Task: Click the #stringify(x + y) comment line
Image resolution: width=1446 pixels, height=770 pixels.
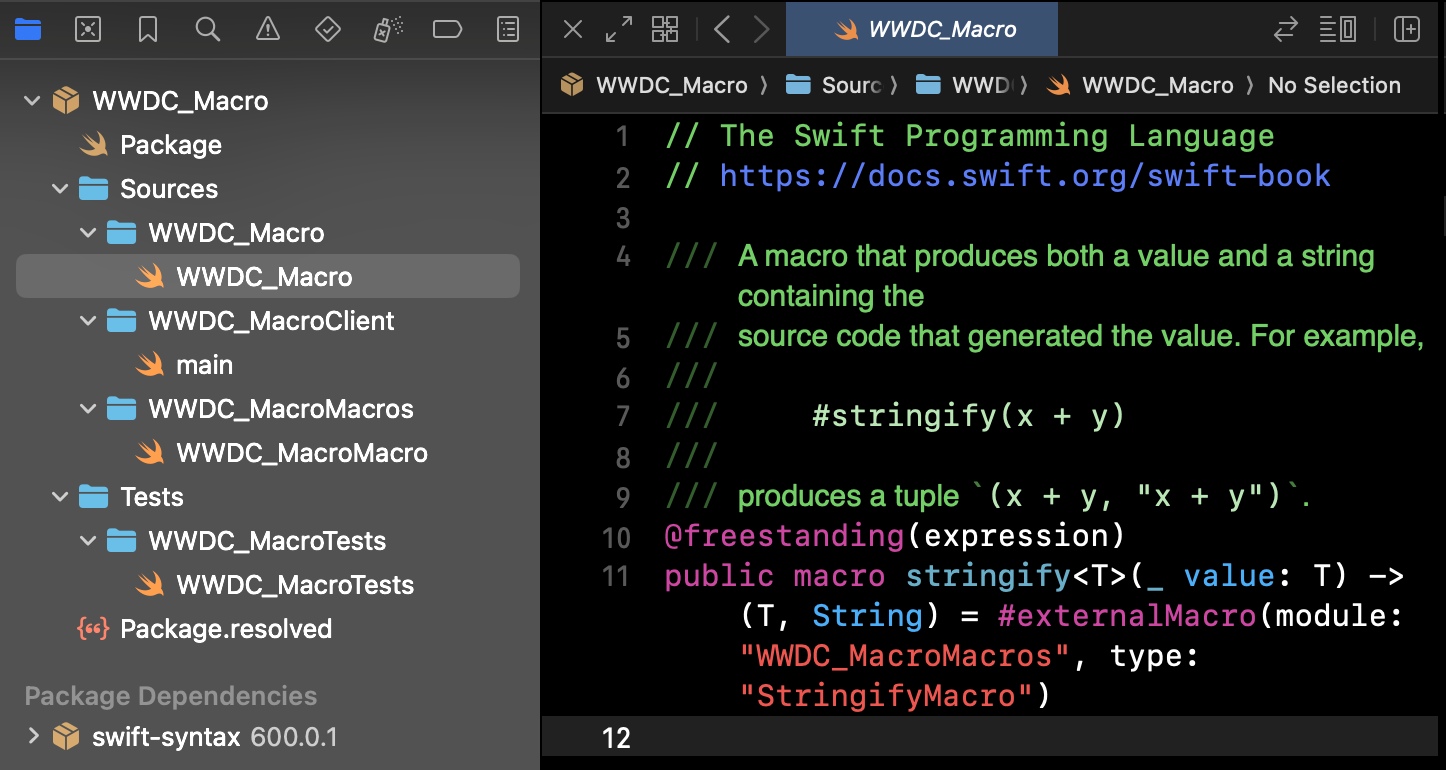Action: coord(968,416)
